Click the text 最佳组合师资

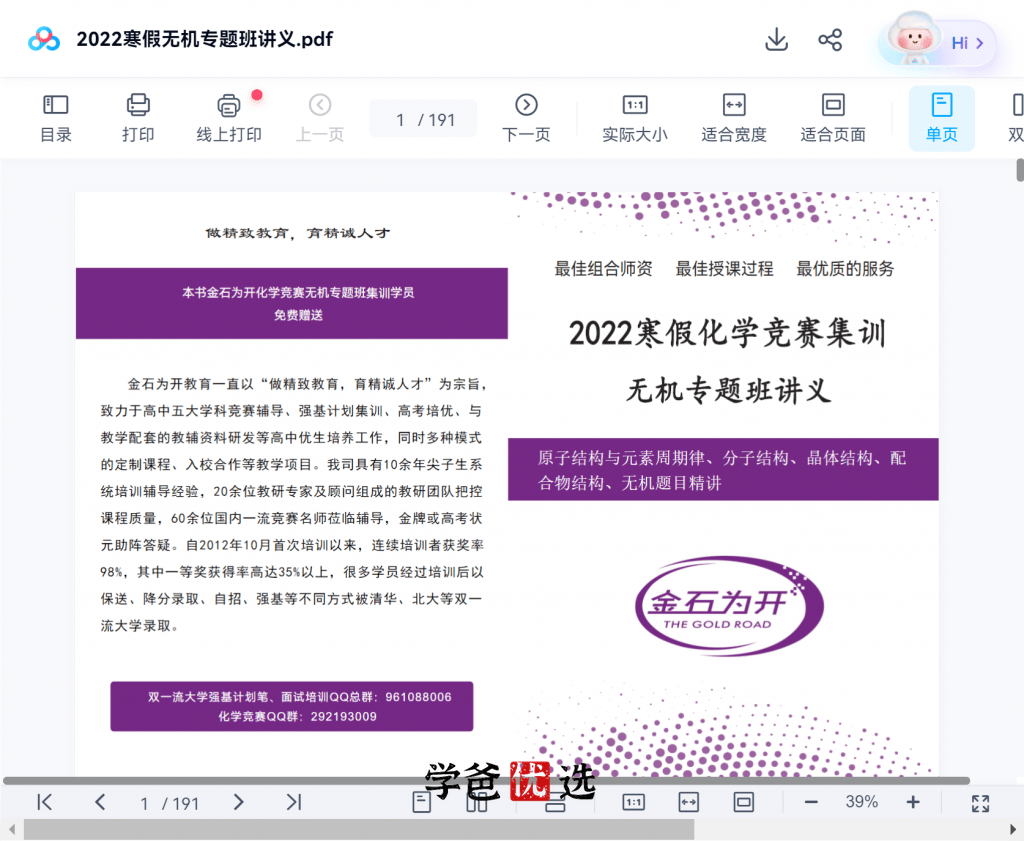[603, 268]
